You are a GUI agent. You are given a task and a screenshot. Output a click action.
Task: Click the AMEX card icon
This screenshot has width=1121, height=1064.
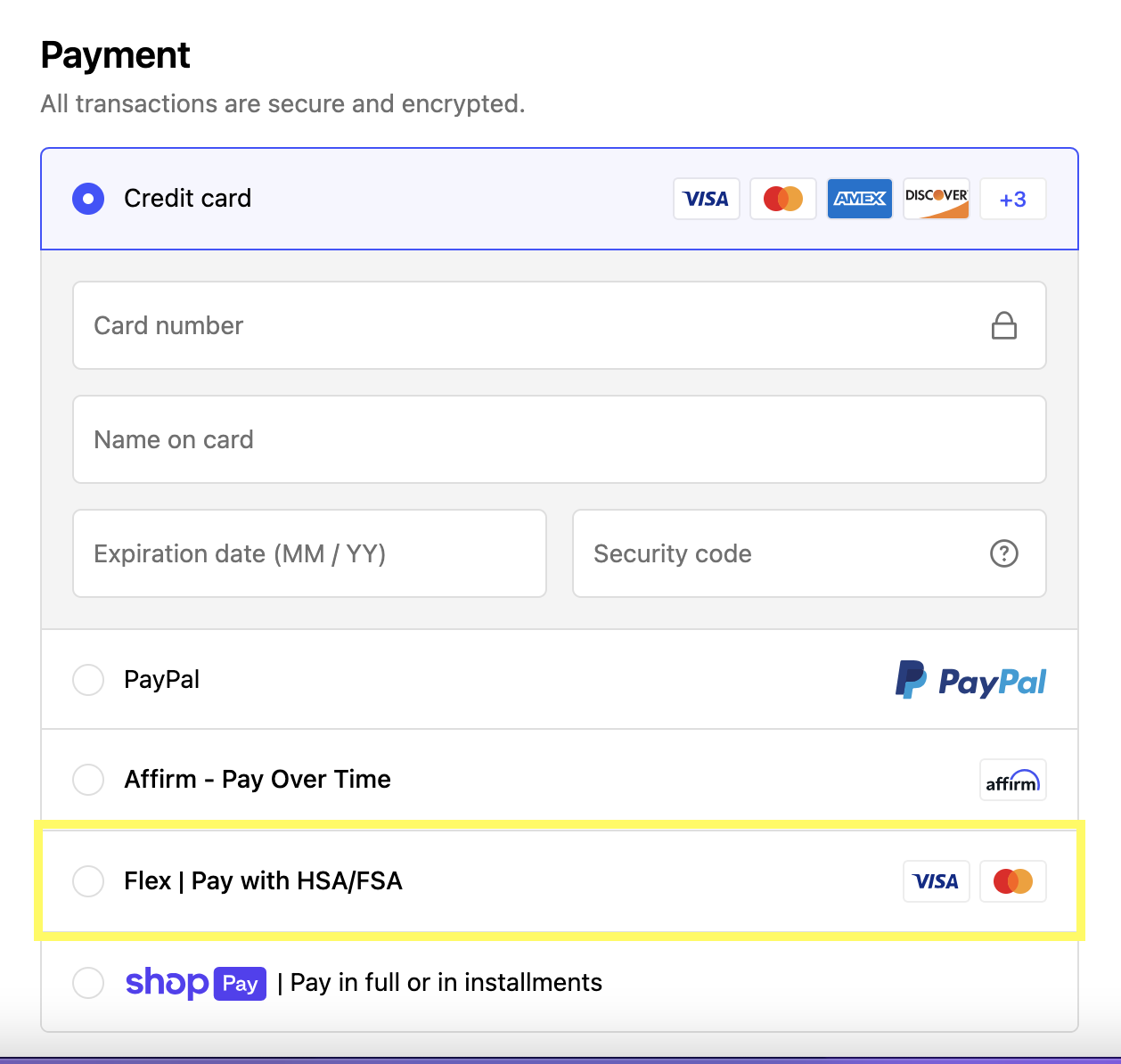coord(859,199)
